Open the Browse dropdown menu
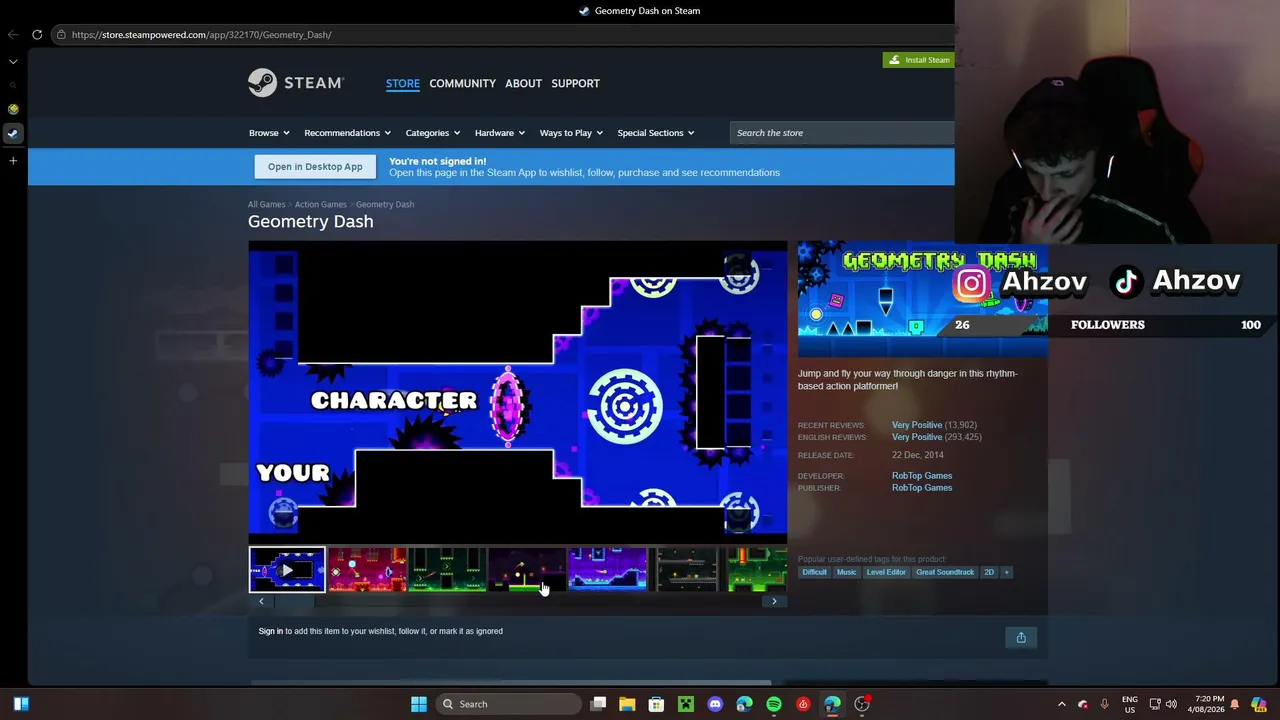Image resolution: width=1280 pixels, height=720 pixels. [269, 133]
